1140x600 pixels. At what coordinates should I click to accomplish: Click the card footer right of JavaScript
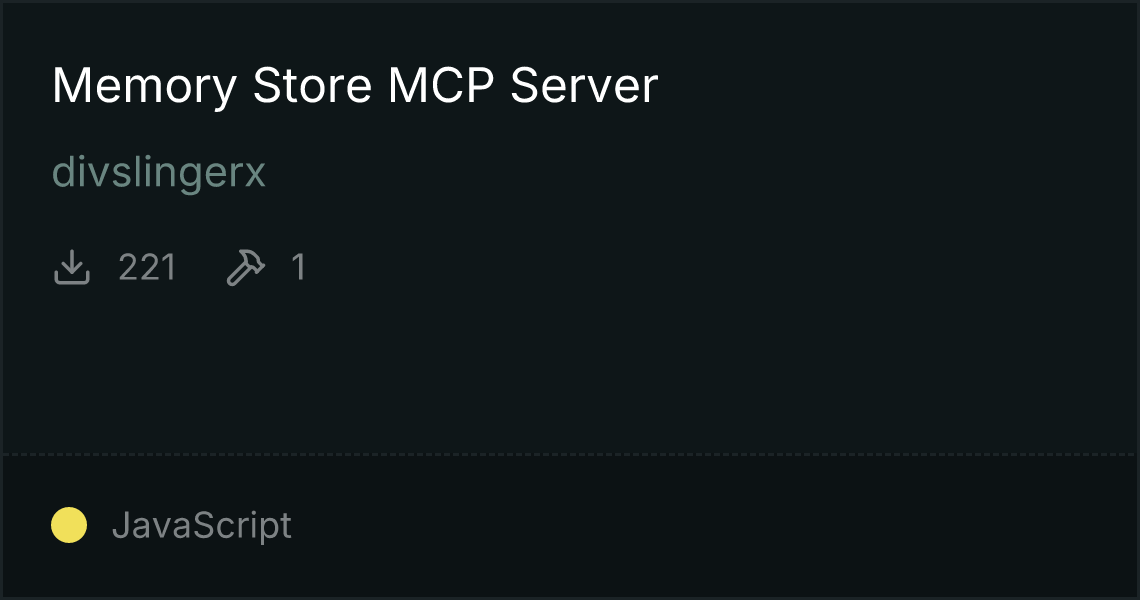point(712,525)
